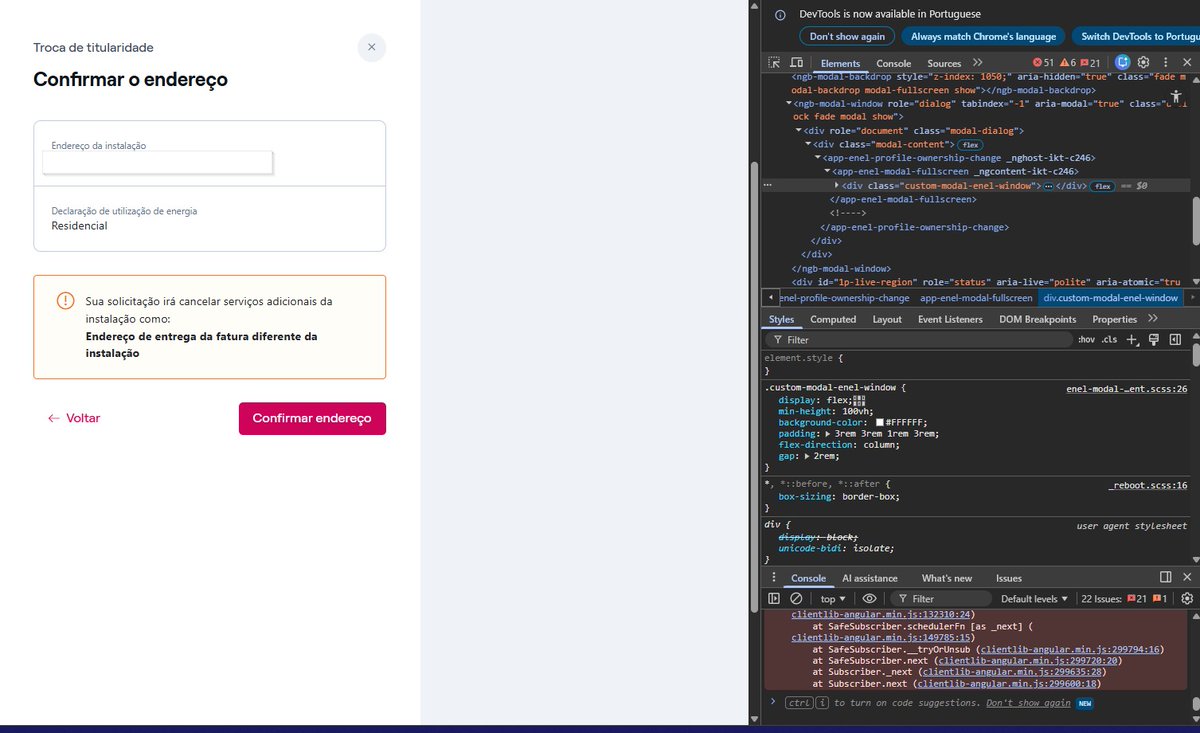Screen dimensions: 1200x733
Task: Toggle the flex badge on modal-content div
Action: (x=970, y=145)
